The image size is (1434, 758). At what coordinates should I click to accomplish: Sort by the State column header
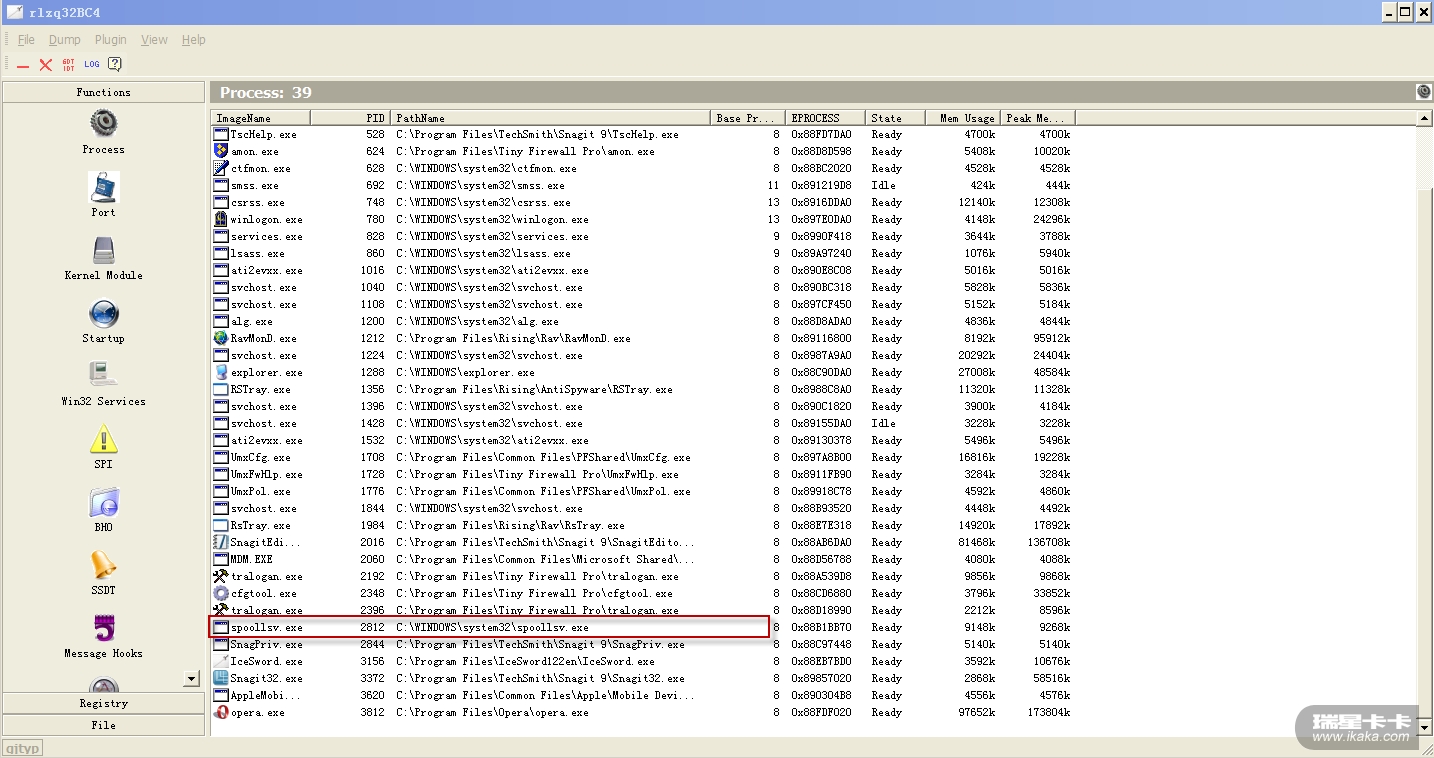coord(895,118)
